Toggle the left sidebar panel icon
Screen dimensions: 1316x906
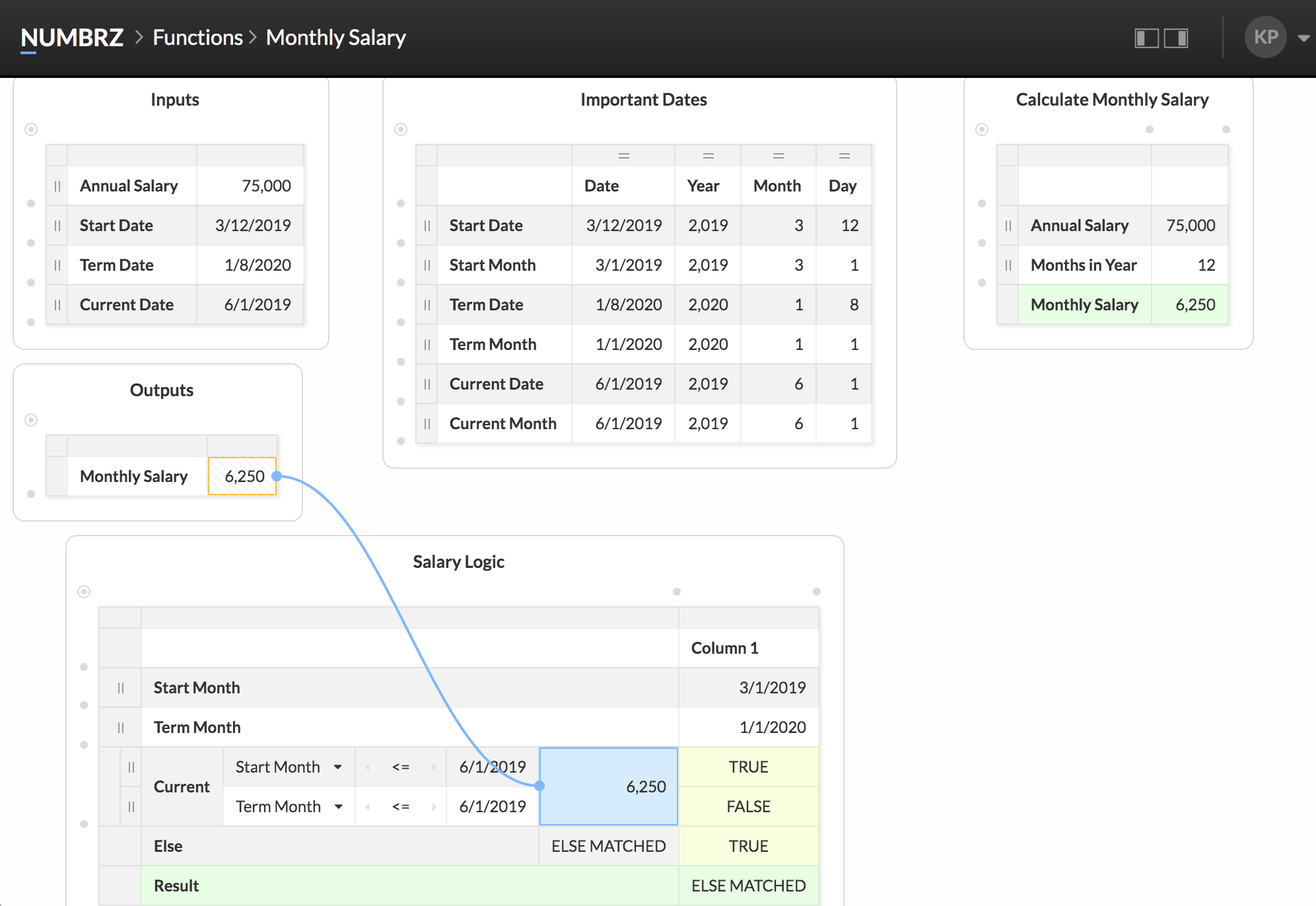pos(1147,38)
